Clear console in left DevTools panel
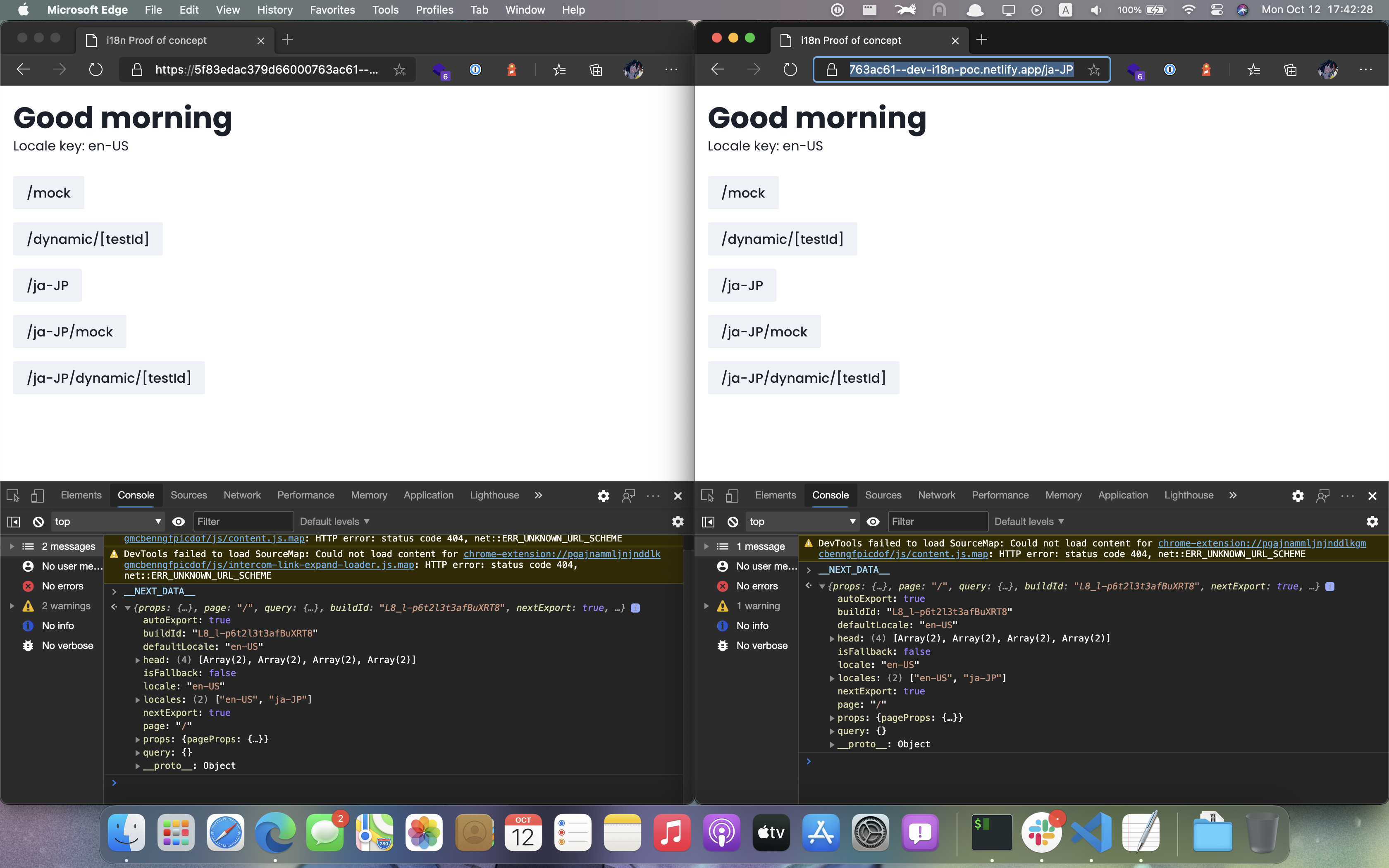Viewport: 1389px width, 868px height. coord(38,522)
